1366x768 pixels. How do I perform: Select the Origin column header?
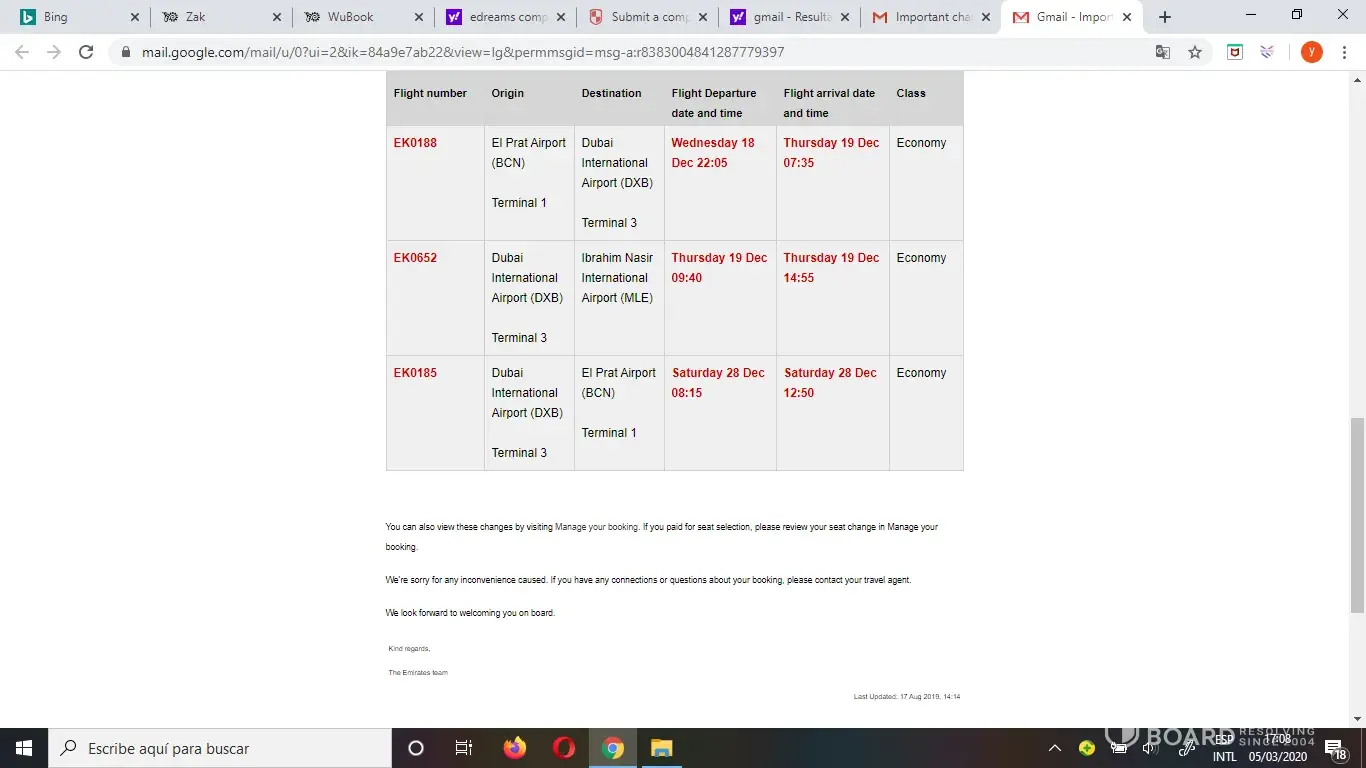[508, 93]
